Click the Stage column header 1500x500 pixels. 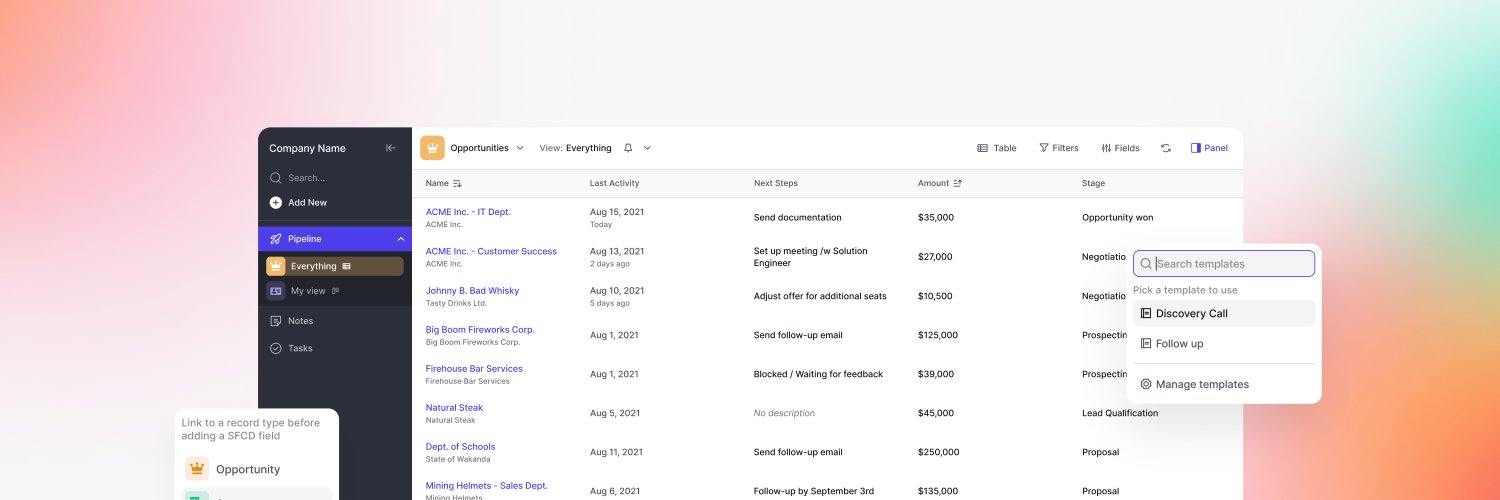tap(1093, 183)
